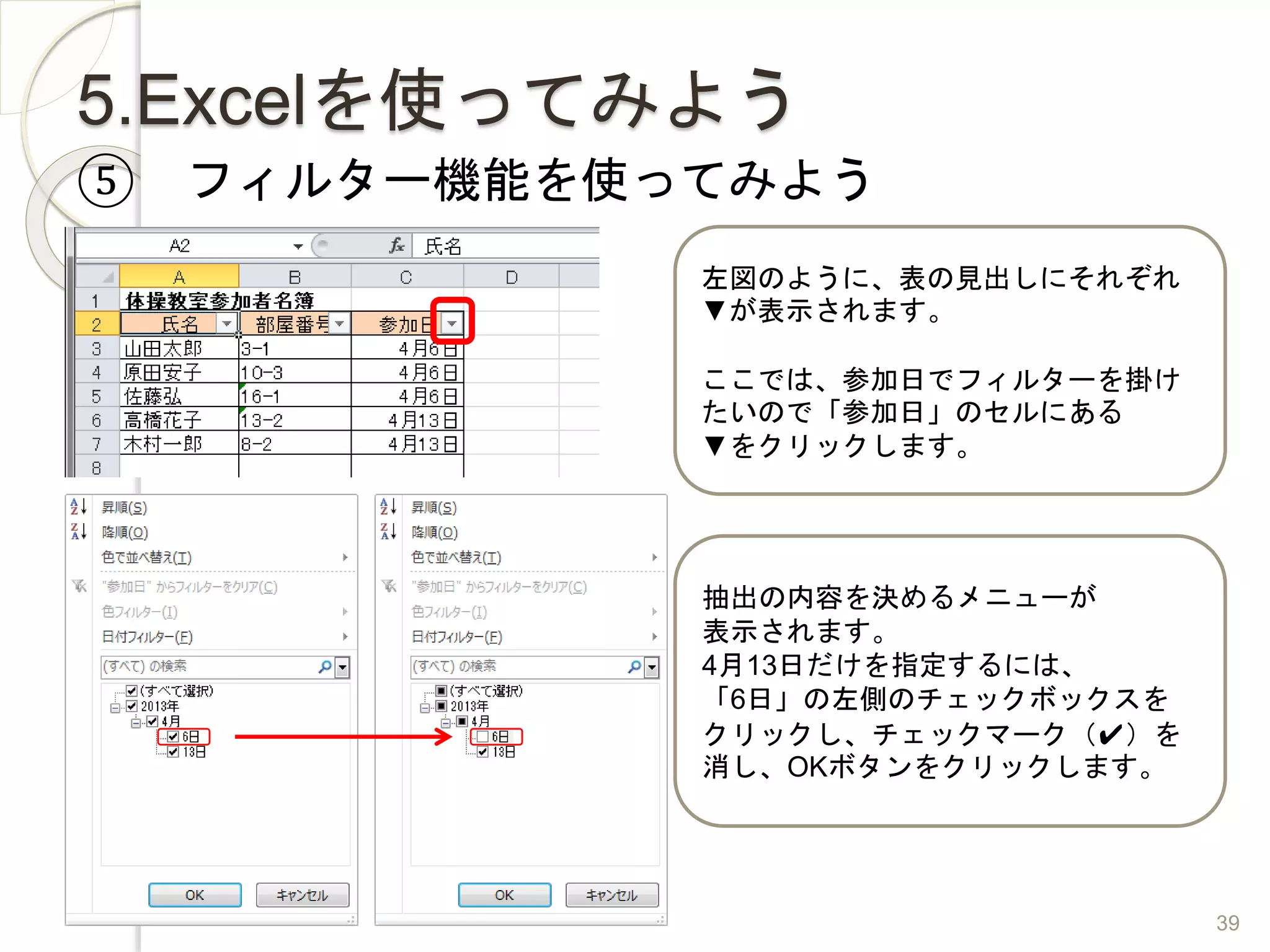Click OK button in right filter menu
The height and width of the screenshot is (952, 1270).
click(504, 895)
